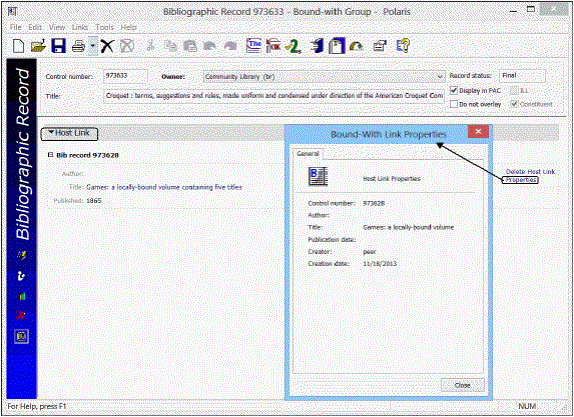
Task: Click the red R icon in blue sidebar
Action: tap(22, 315)
